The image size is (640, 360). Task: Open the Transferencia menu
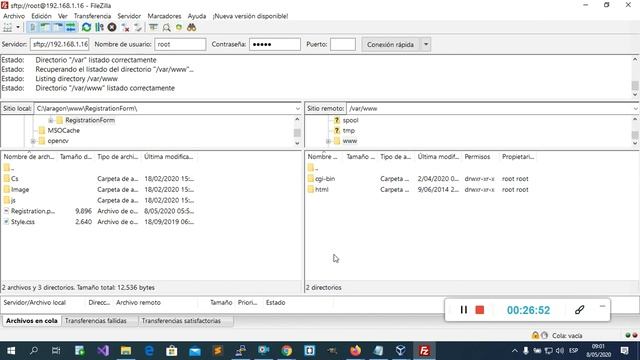pos(92,16)
